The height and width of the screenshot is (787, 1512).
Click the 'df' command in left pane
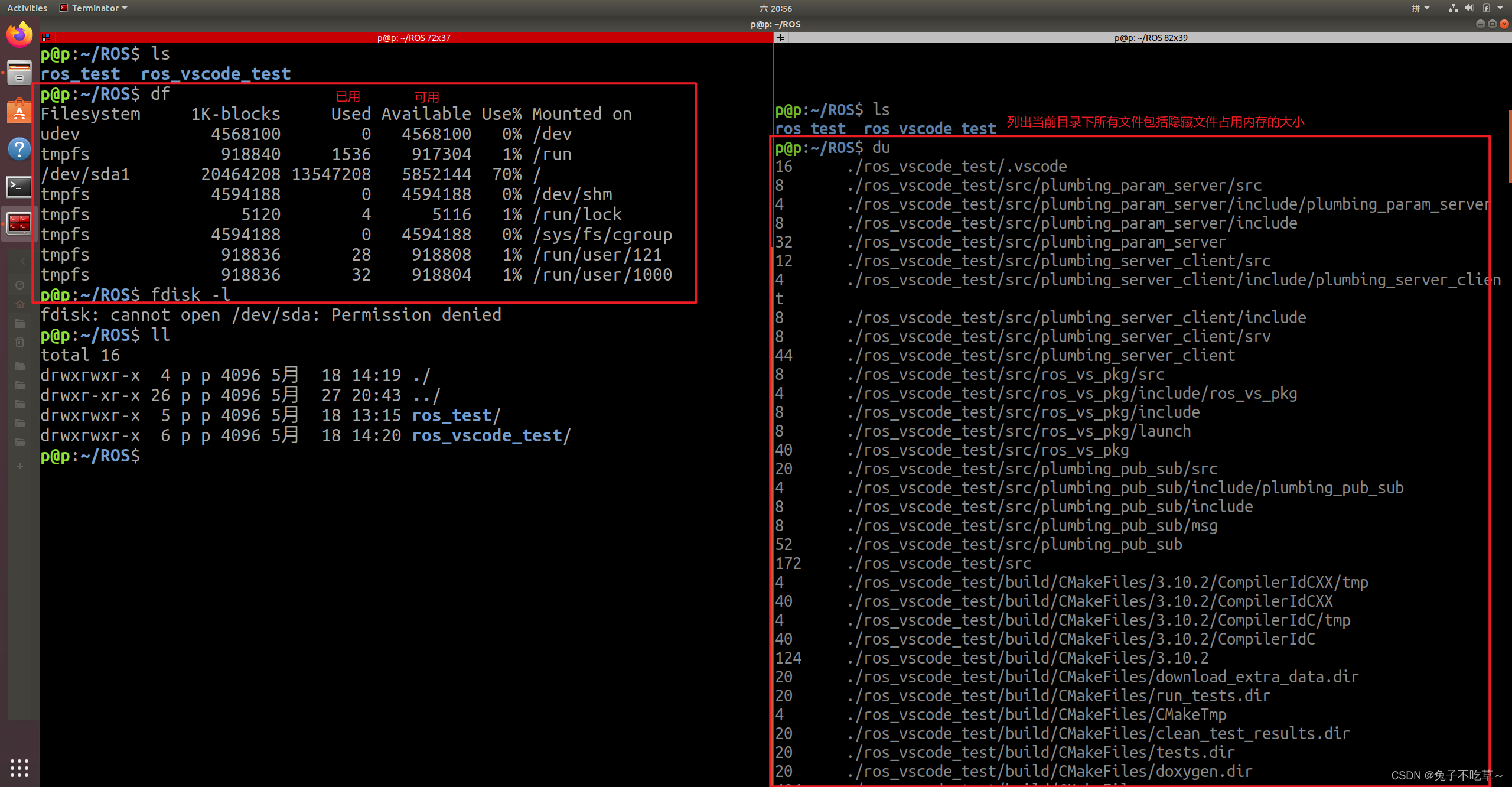tap(160, 94)
